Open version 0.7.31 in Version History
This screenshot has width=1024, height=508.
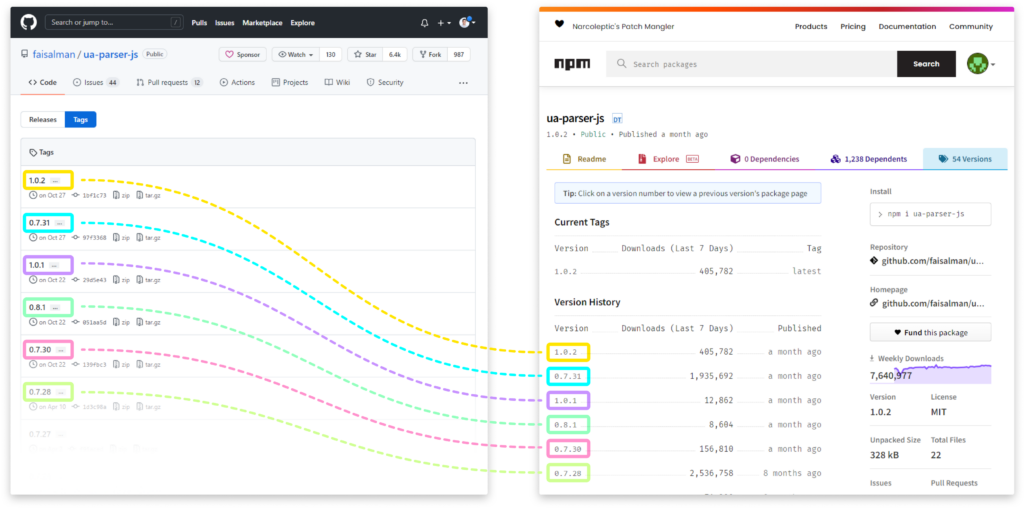pyautogui.click(x=568, y=377)
